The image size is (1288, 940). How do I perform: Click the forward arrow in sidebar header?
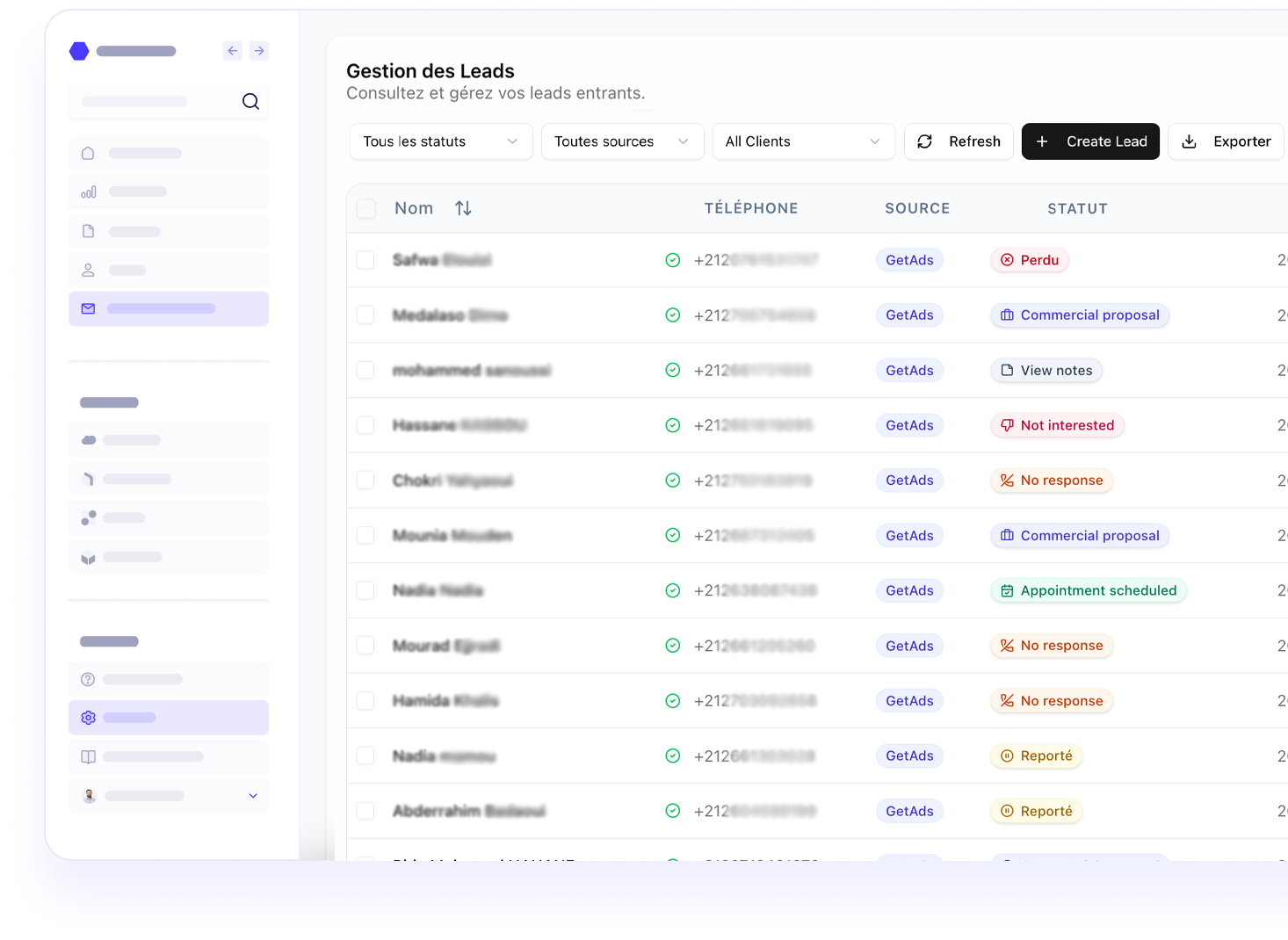259,51
